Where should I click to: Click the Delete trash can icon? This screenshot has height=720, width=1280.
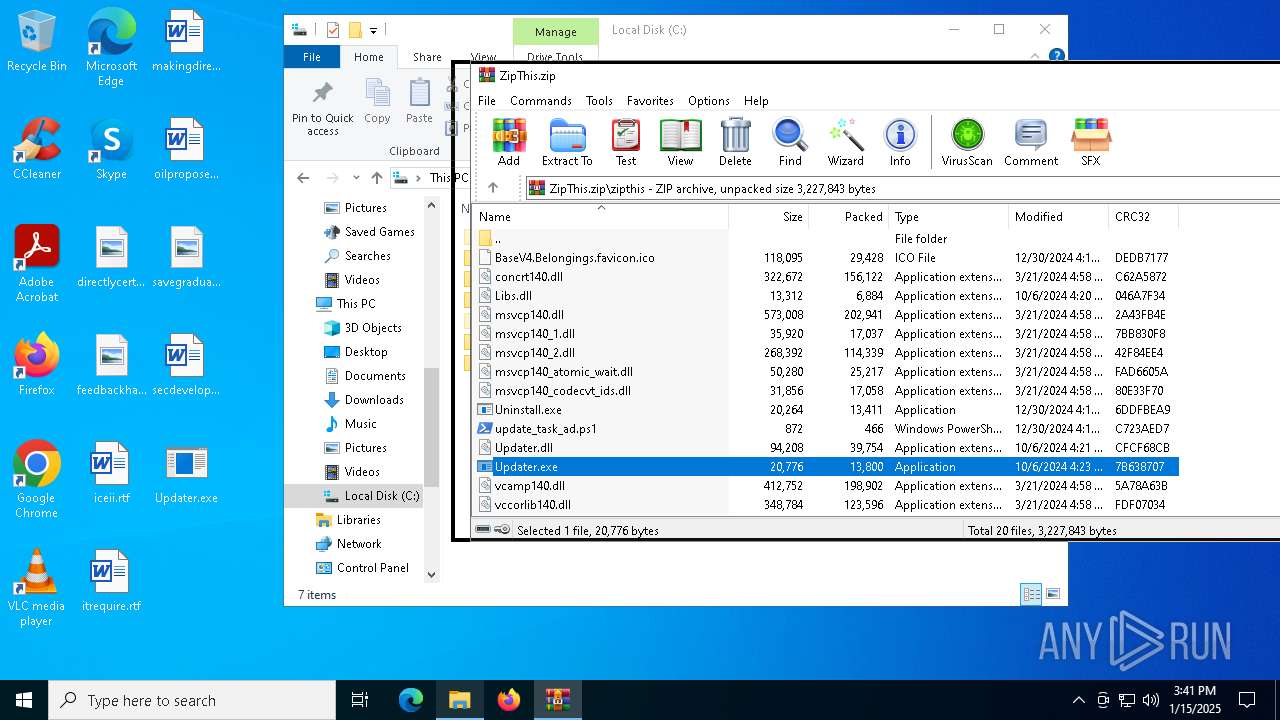[x=735, y=142]
